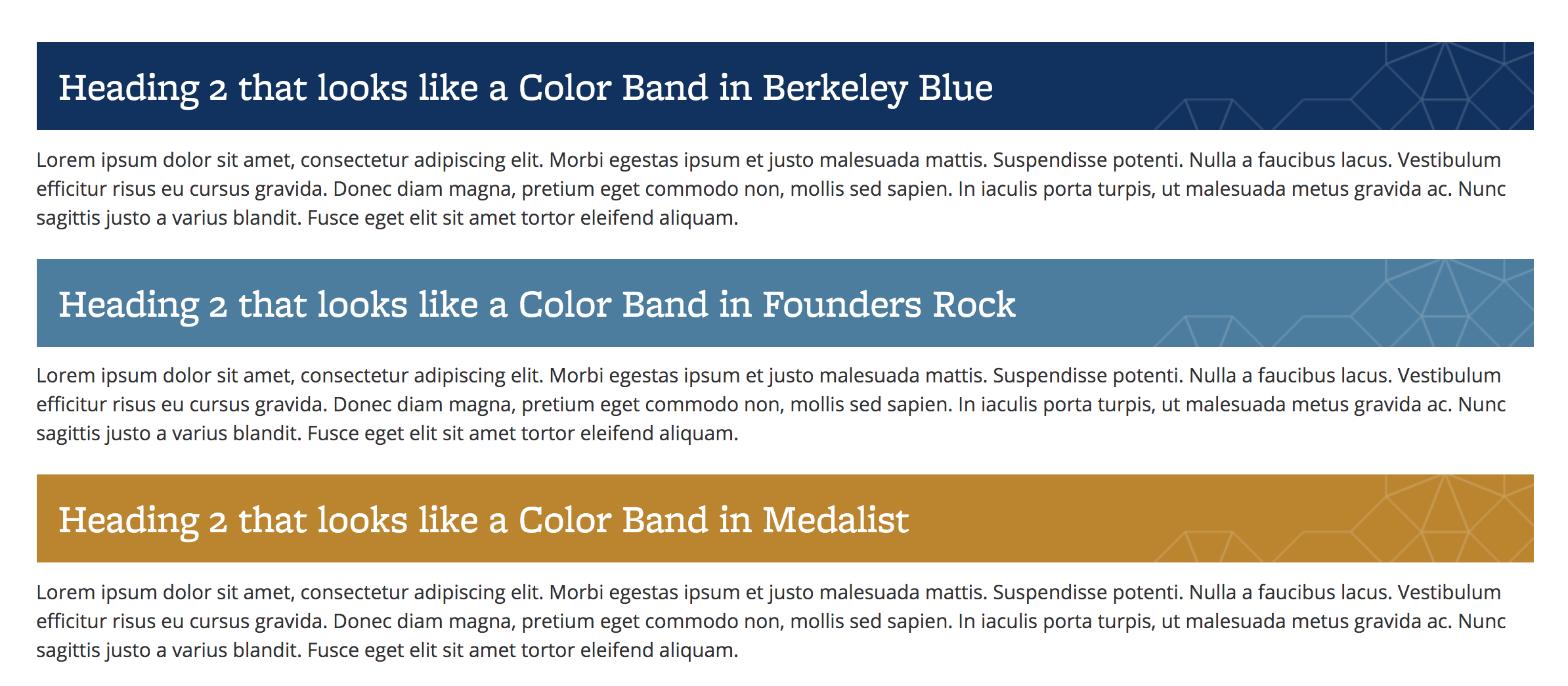
Task: Click "Suspendisse potenti" in the second paragraph
Action: coord(1087,376)
